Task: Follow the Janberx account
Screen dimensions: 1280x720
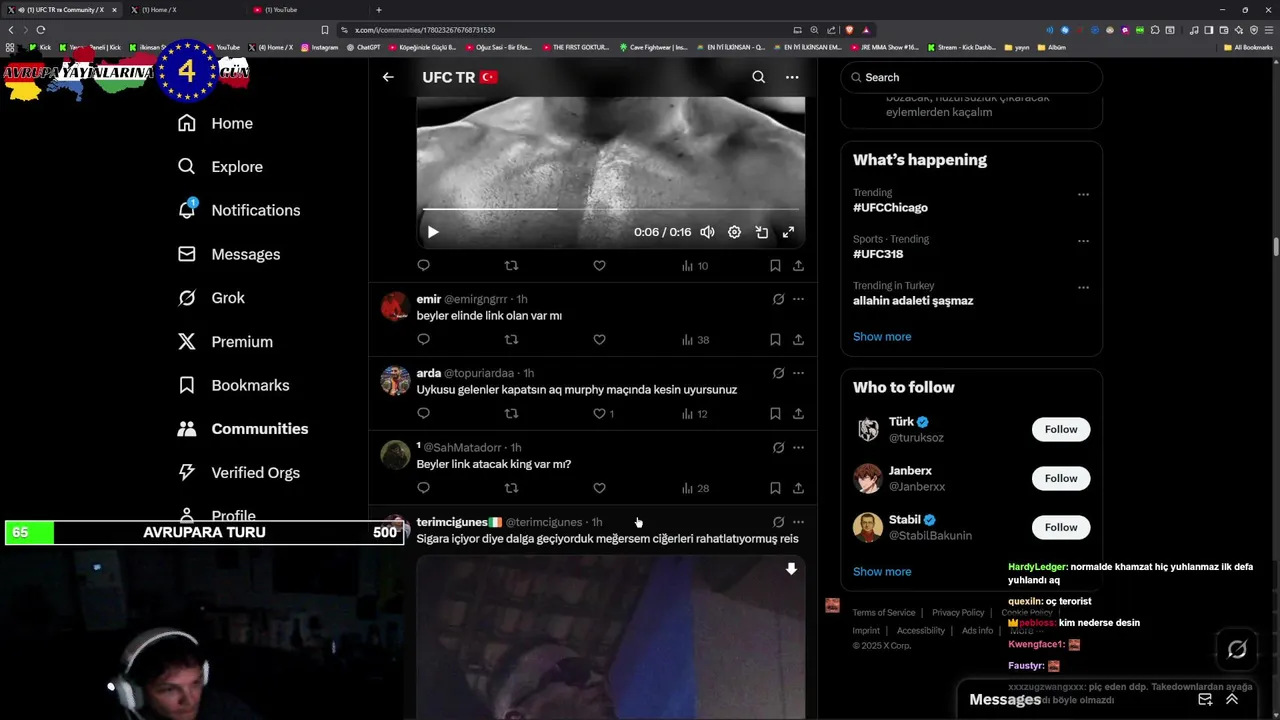Action: tap(1061, 478)
